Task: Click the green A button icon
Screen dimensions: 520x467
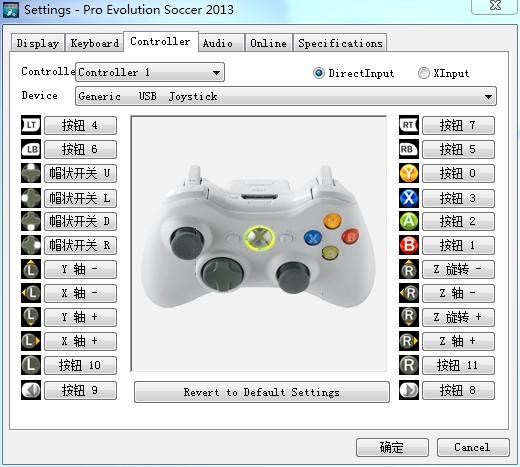Action: (x=409, y=221)
